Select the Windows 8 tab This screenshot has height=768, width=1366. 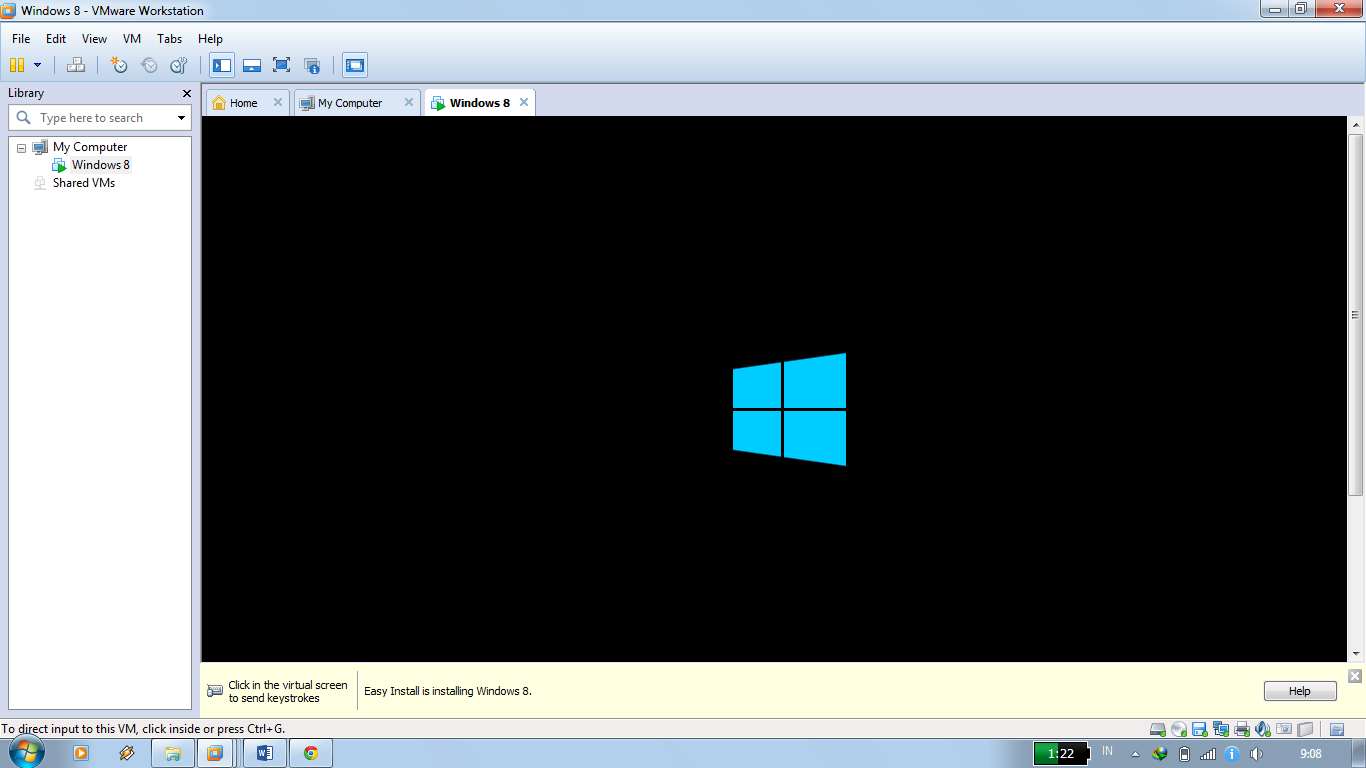pyautogui.click(x=479, y=103)
